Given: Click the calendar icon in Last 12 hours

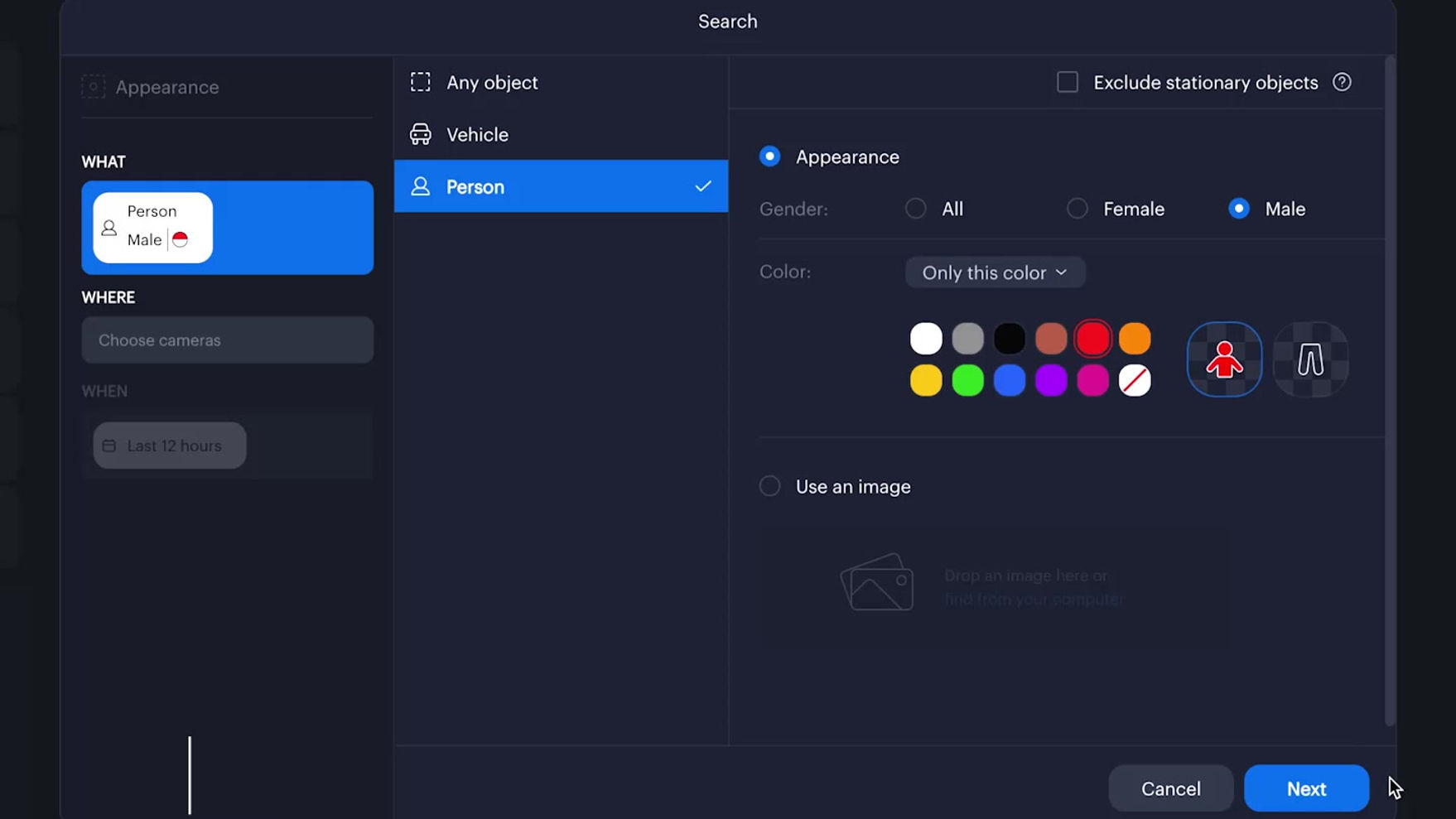Looking at the screenshot, I should [x=108, y=446].
